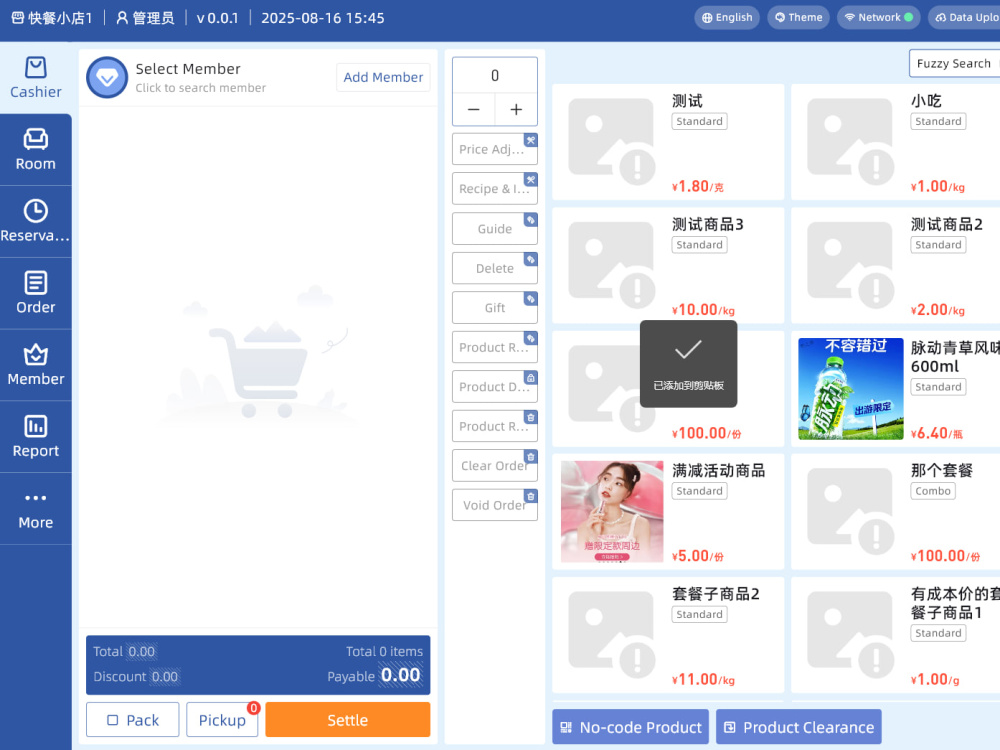
Task: Click the member diamond avatar icon
Action: pyautogui.click(x=107, y=77)
